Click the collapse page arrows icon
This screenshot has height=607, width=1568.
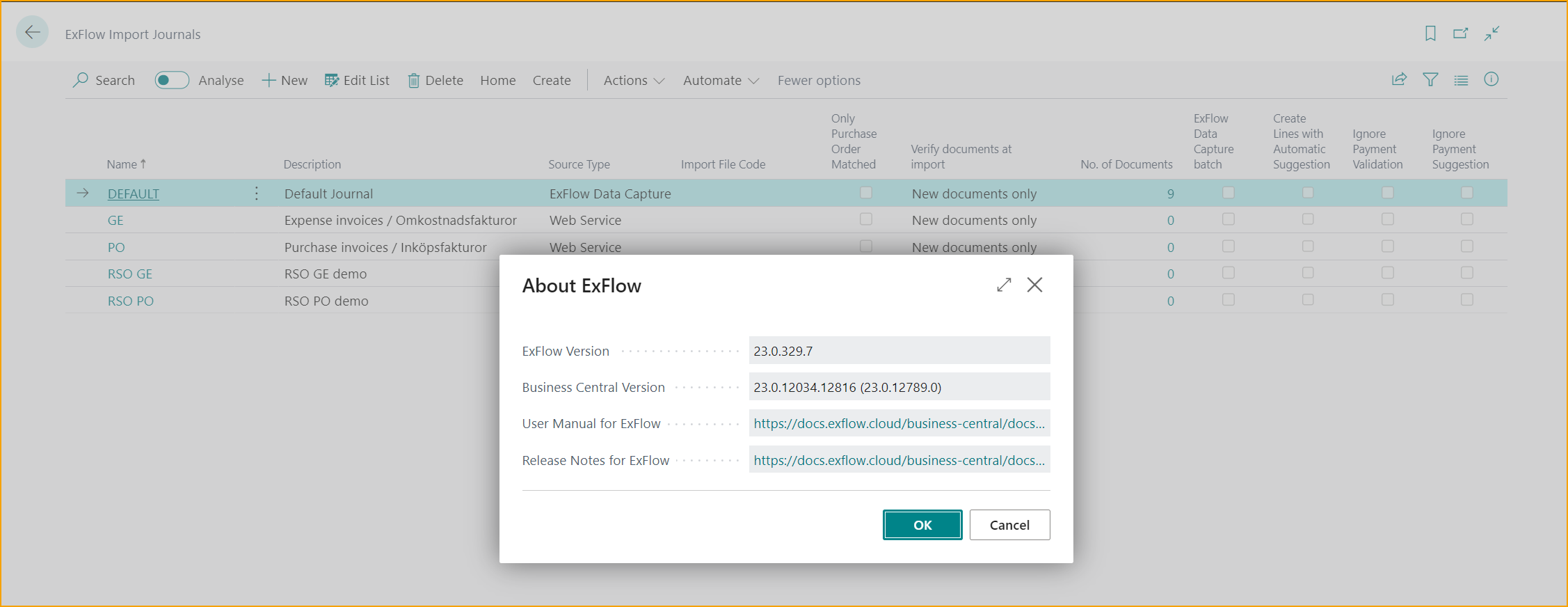1491,33
